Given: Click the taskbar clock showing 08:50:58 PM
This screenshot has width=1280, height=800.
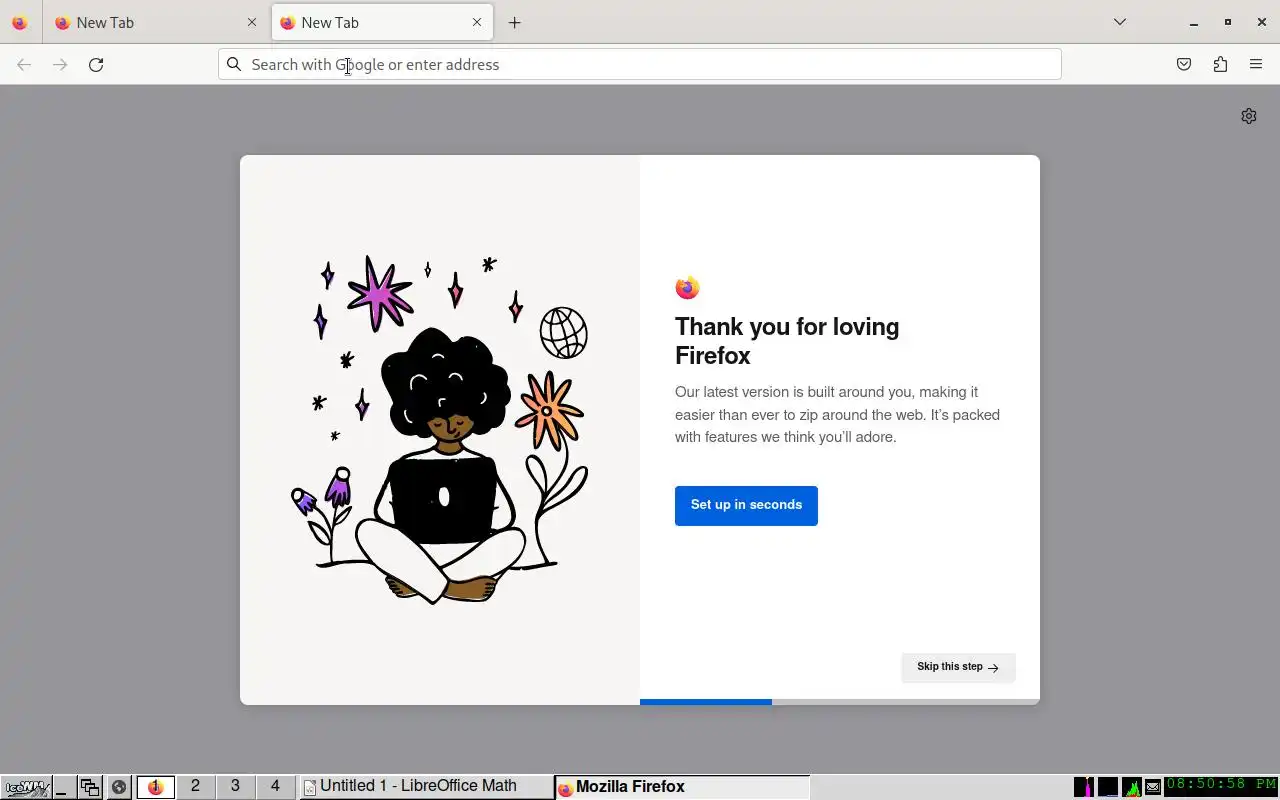Looking at the screenshot, I should point(1221,787).
